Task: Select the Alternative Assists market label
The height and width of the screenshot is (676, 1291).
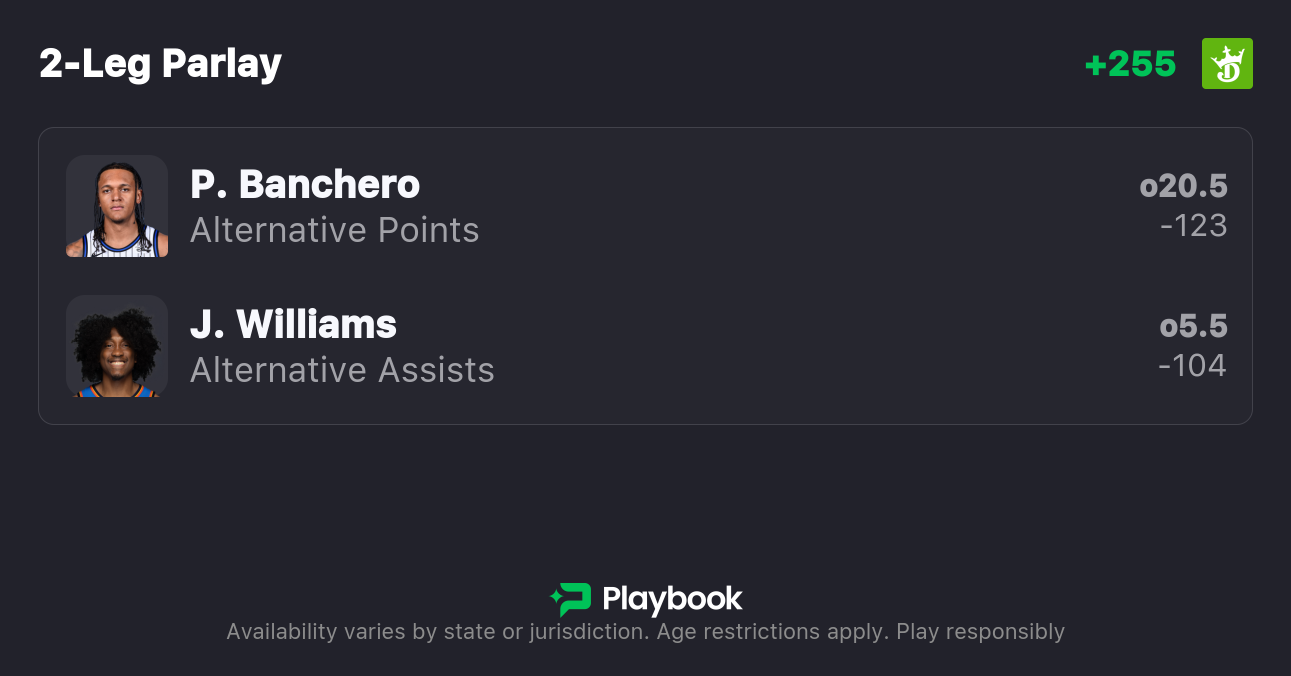Action: pos(342,371)
